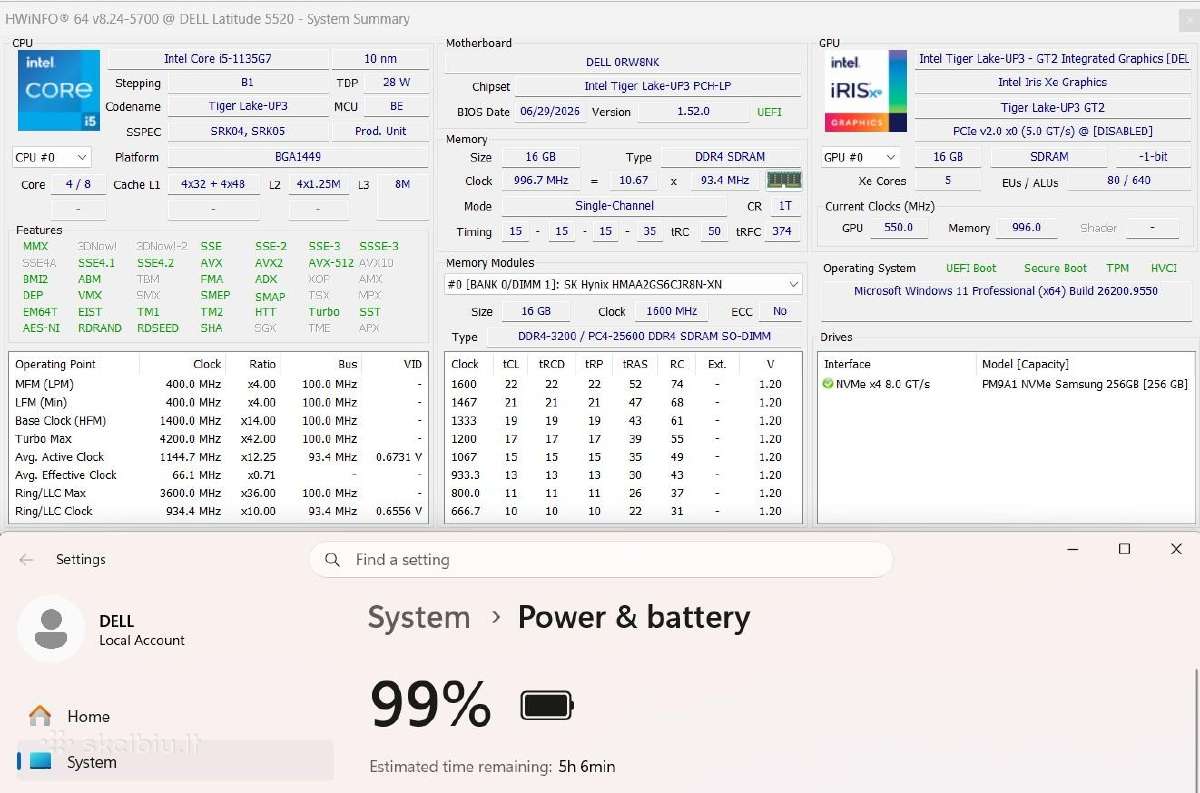Expand the SK Hynix memory module dropdown
The width and height of the screenshot is (1200, 793).
tap(623, 285)
